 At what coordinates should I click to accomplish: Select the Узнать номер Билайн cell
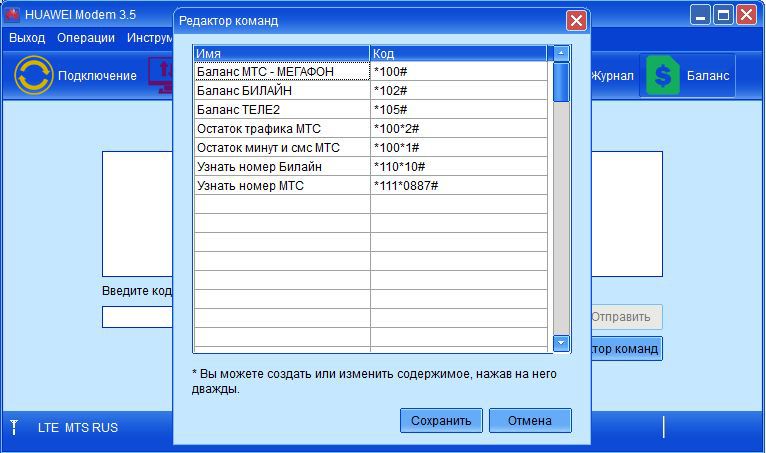(x=282, y=167)
